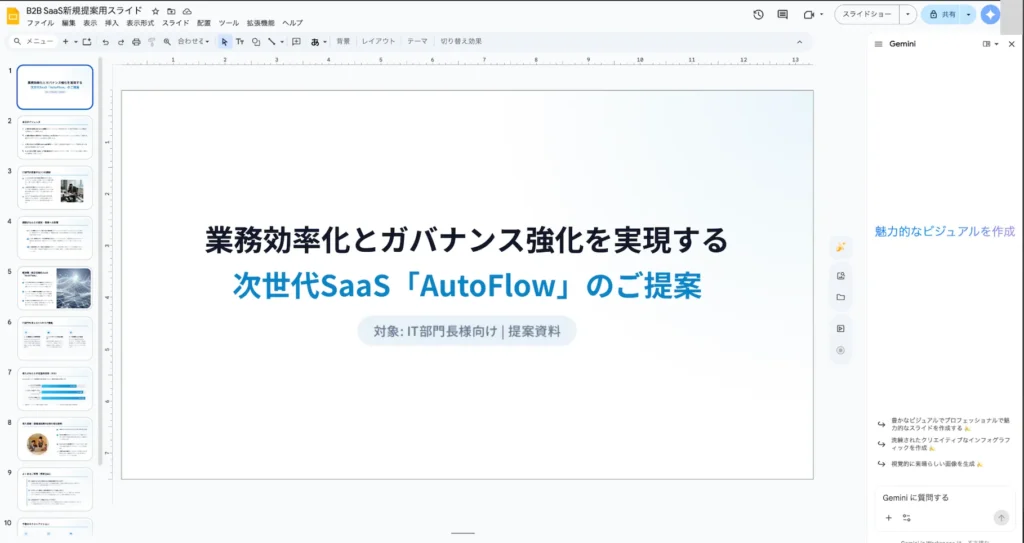The height and width of the screenshot is (543, 1024).
Task: Star this presentation as favorite
Action: 155,10
